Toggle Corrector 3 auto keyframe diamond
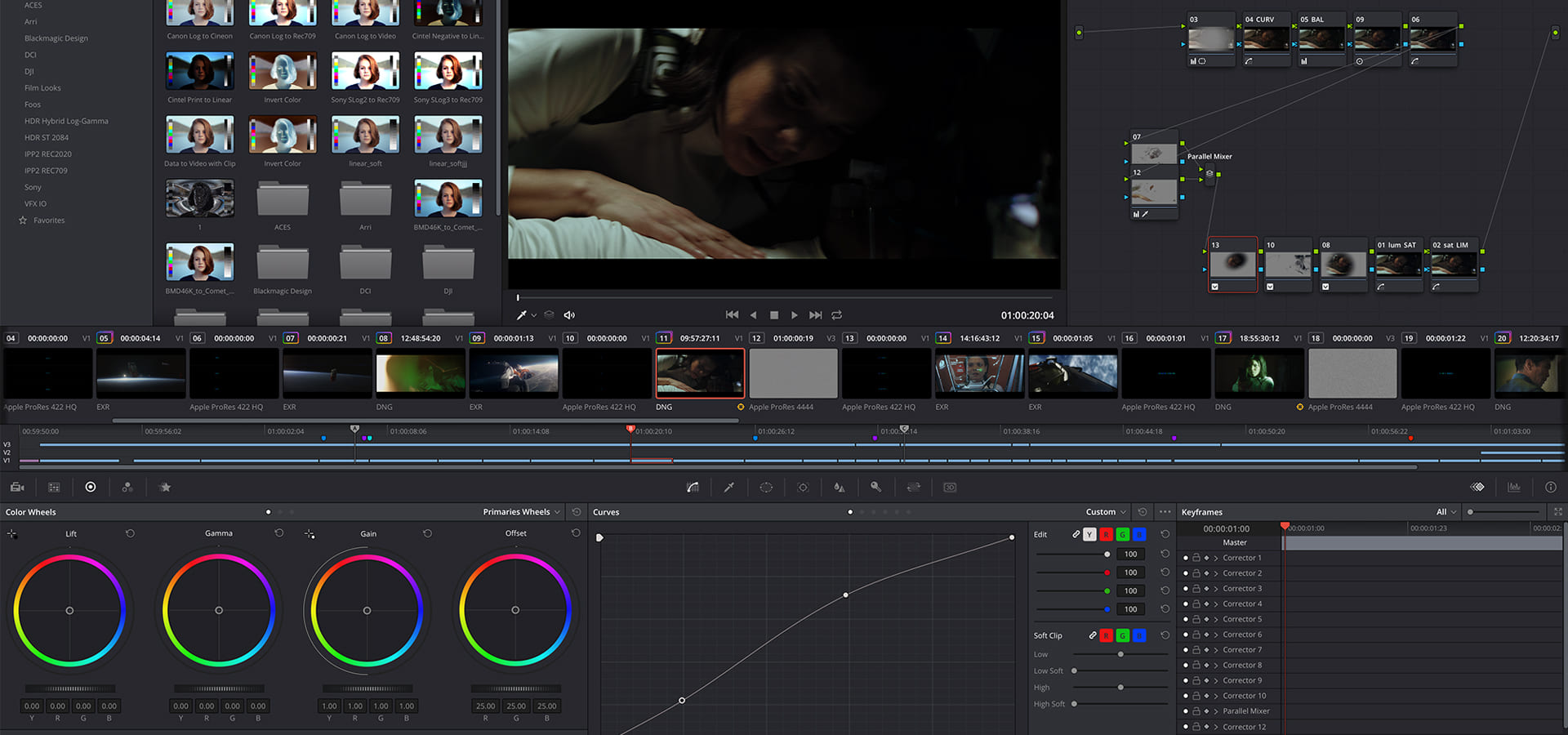 pos(1206,589)
